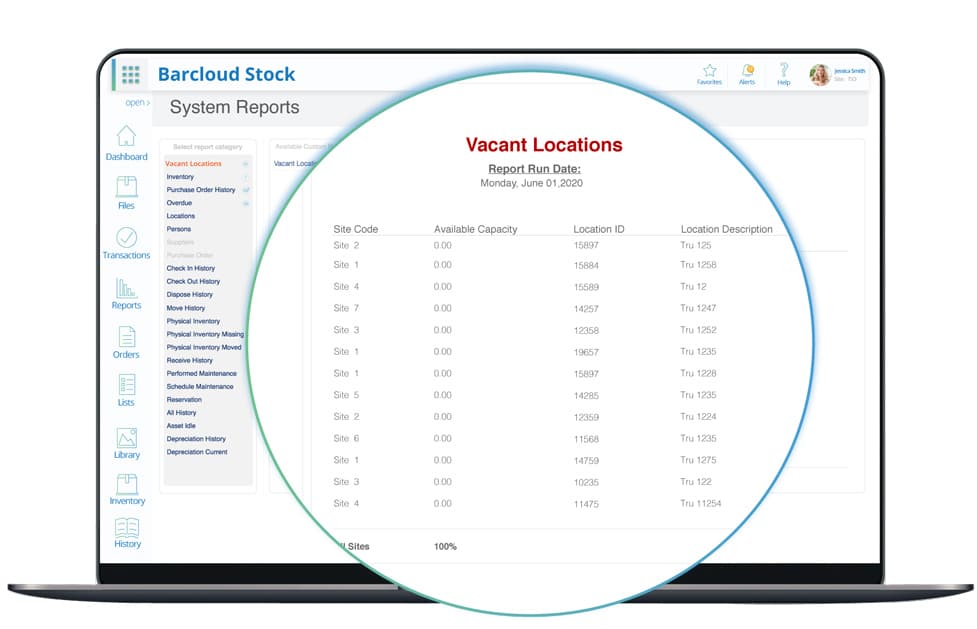Screen dimensions: 977x629
Task: Click description Tru 1247
Action: click(x=698, y=308)
